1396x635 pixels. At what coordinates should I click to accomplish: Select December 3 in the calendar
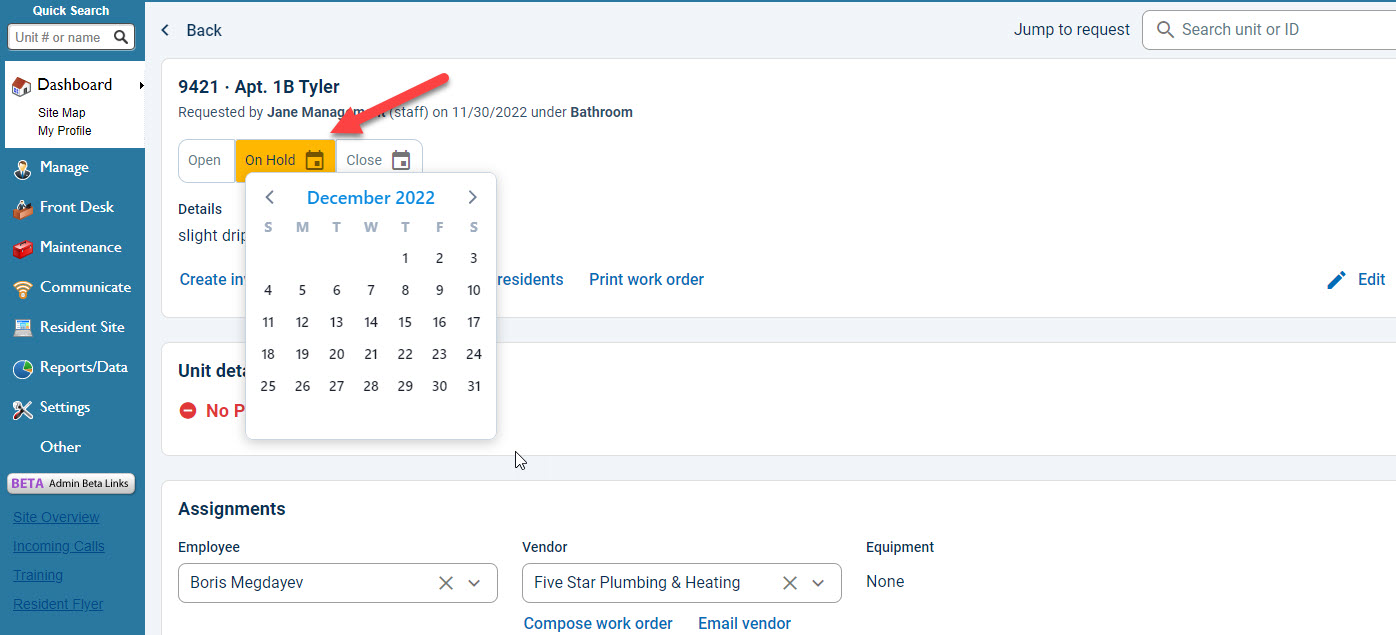point(474,258)
